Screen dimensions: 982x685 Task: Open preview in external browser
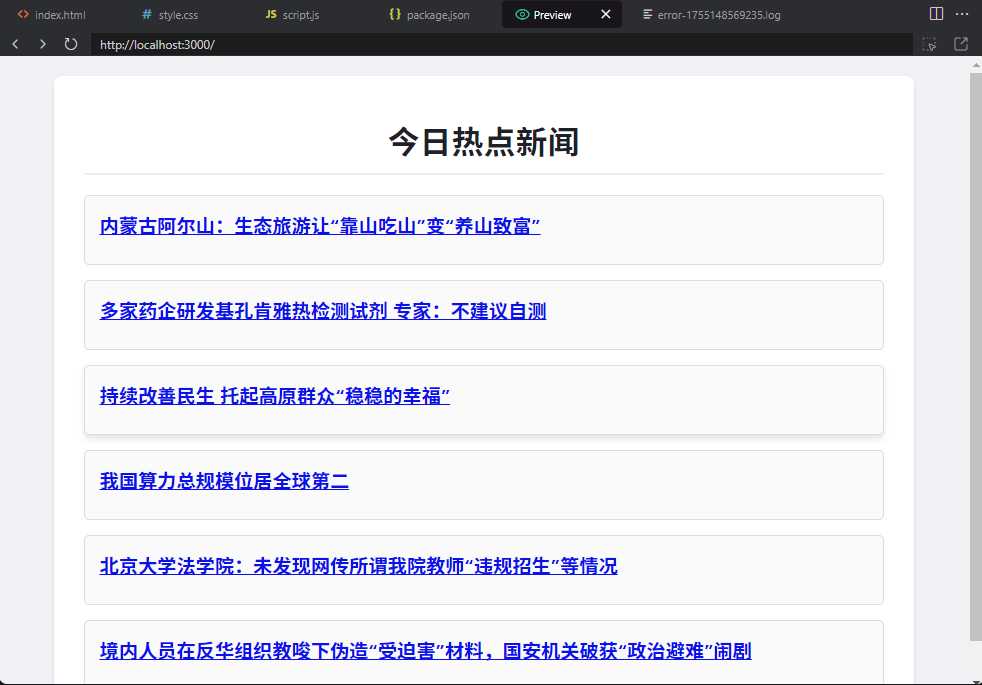[962, 44]
